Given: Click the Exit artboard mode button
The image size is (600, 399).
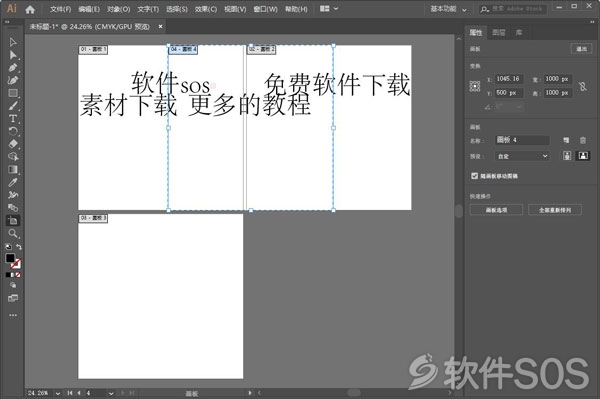Looking at the screenshot, I should [581, 49].
